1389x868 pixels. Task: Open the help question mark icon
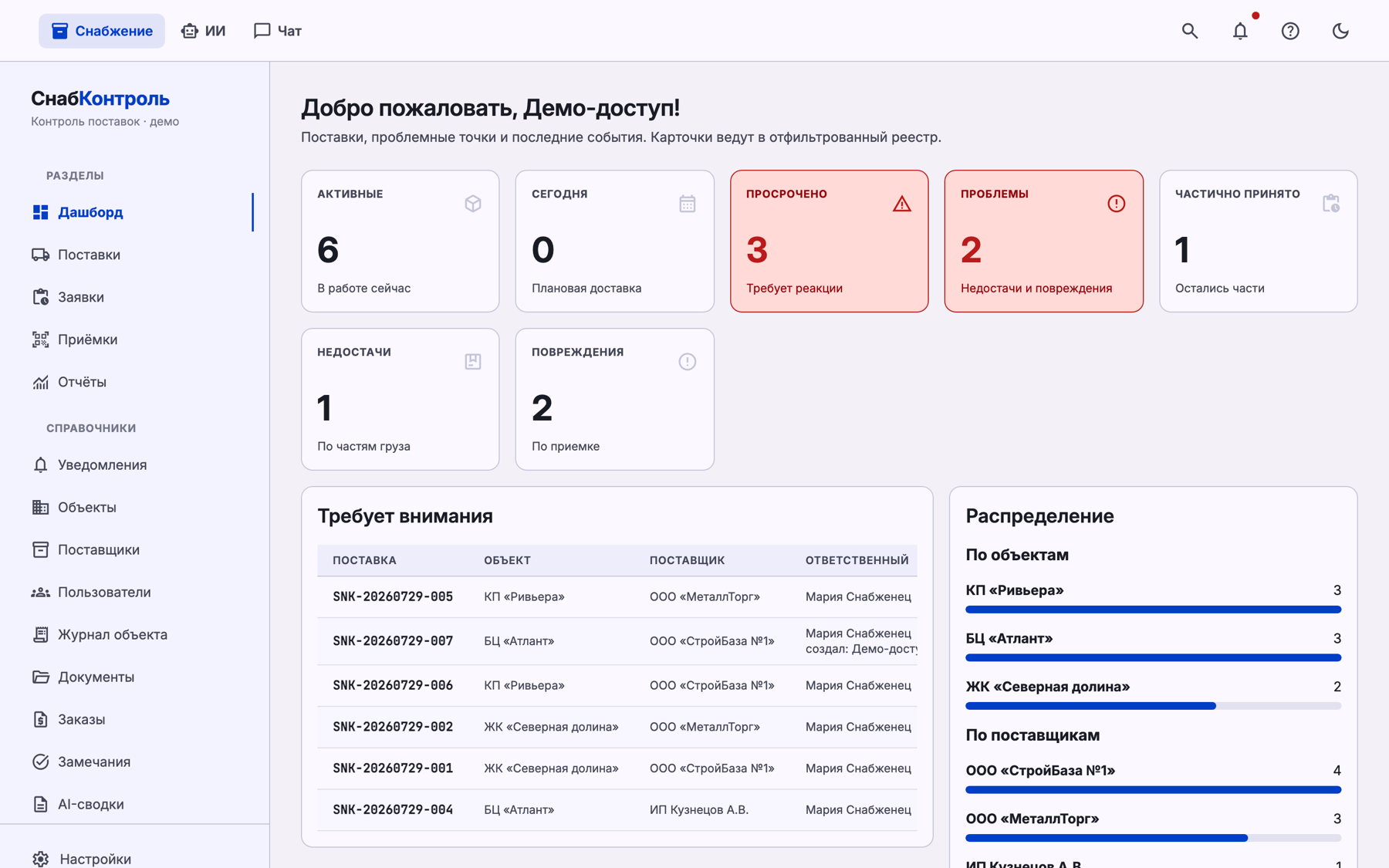coord(1290,31)
